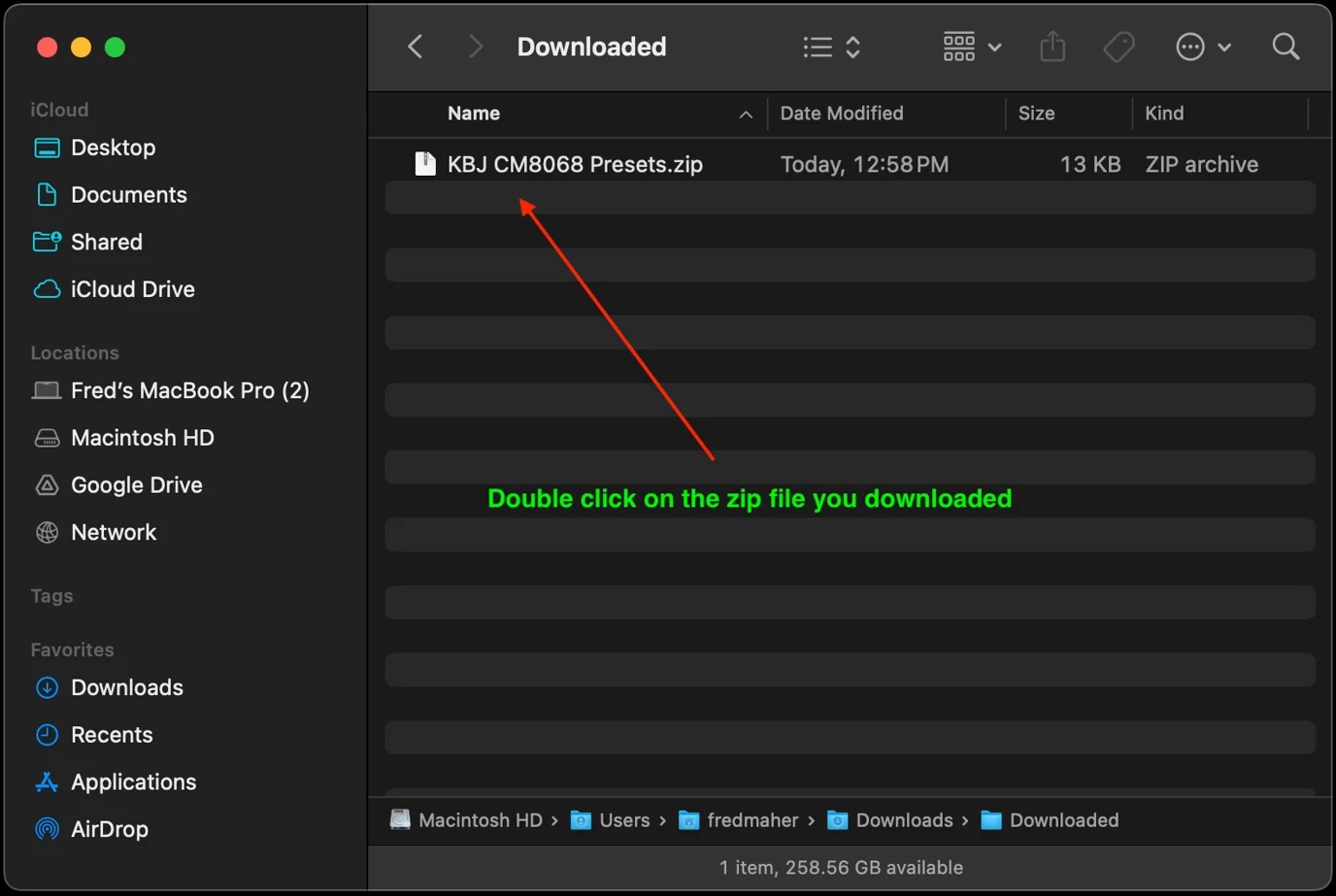Open Google Drive location

click(136, 485)
